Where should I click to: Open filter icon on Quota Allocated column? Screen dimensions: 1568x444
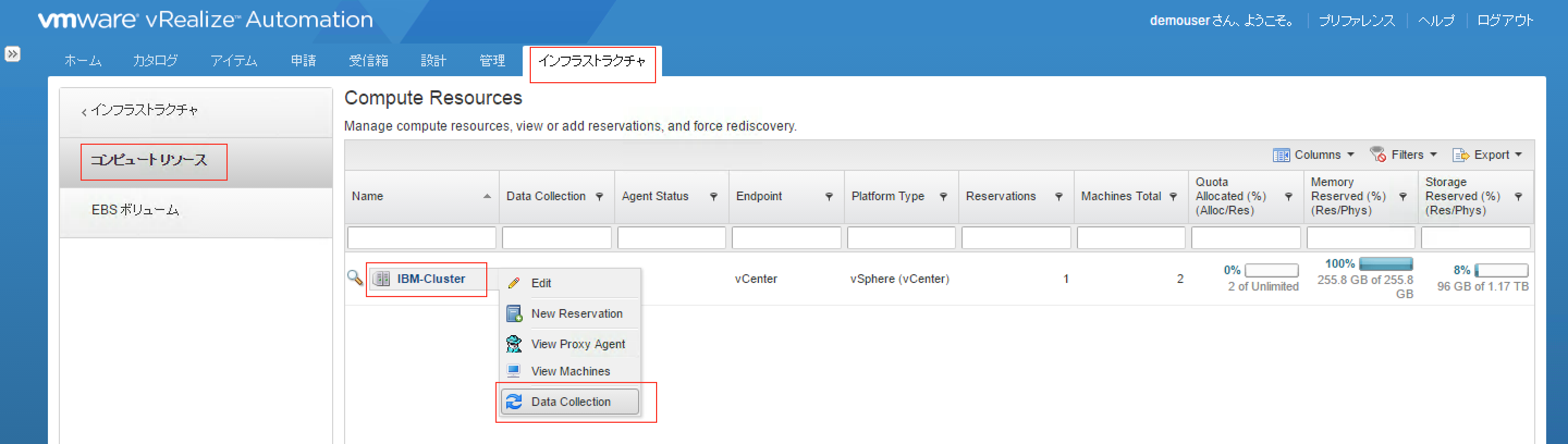[1288, 196]
